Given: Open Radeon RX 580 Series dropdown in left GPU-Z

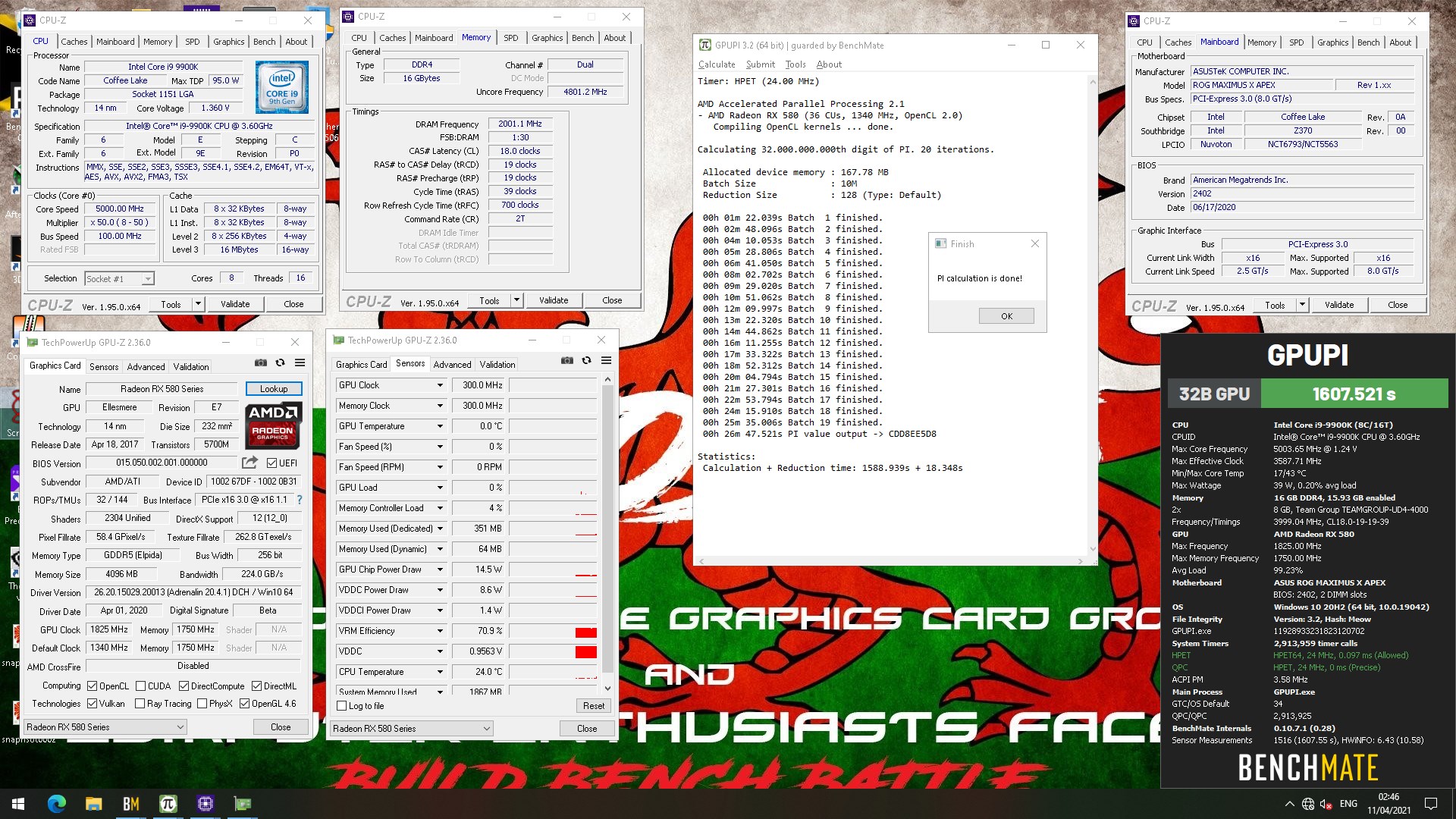Looking at the screenshot, I should pyautogui.click(x=105, y=726).
